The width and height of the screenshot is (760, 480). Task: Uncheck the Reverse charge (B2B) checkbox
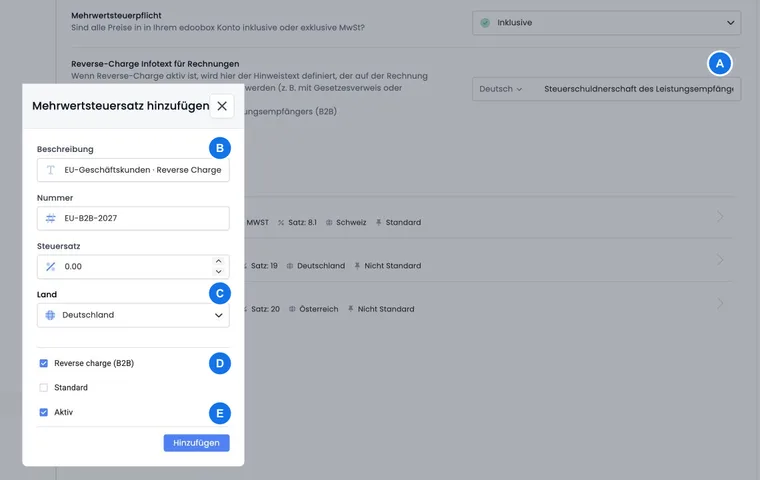click(44, 363)
